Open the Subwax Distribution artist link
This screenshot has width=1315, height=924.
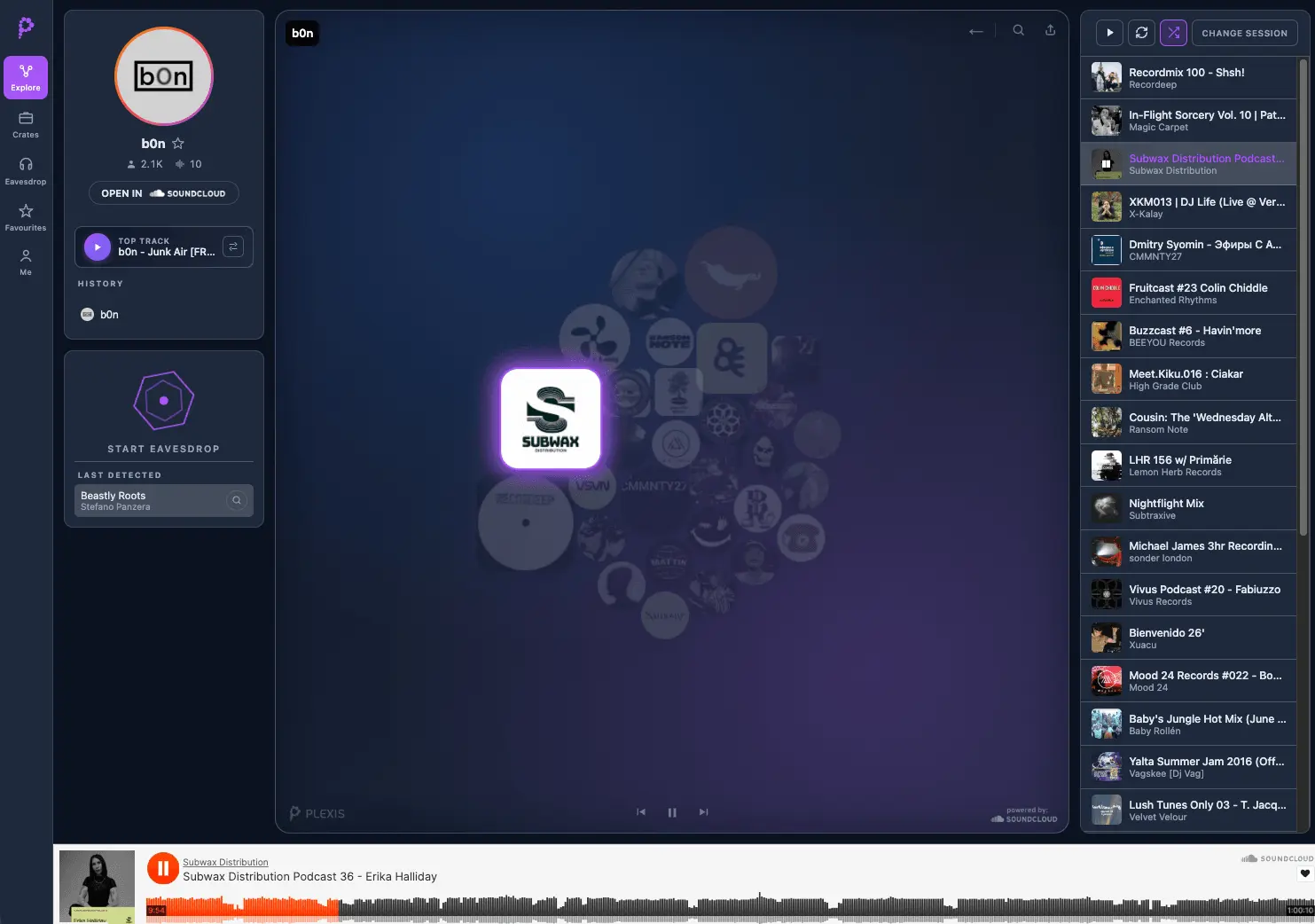coord(225,862)
